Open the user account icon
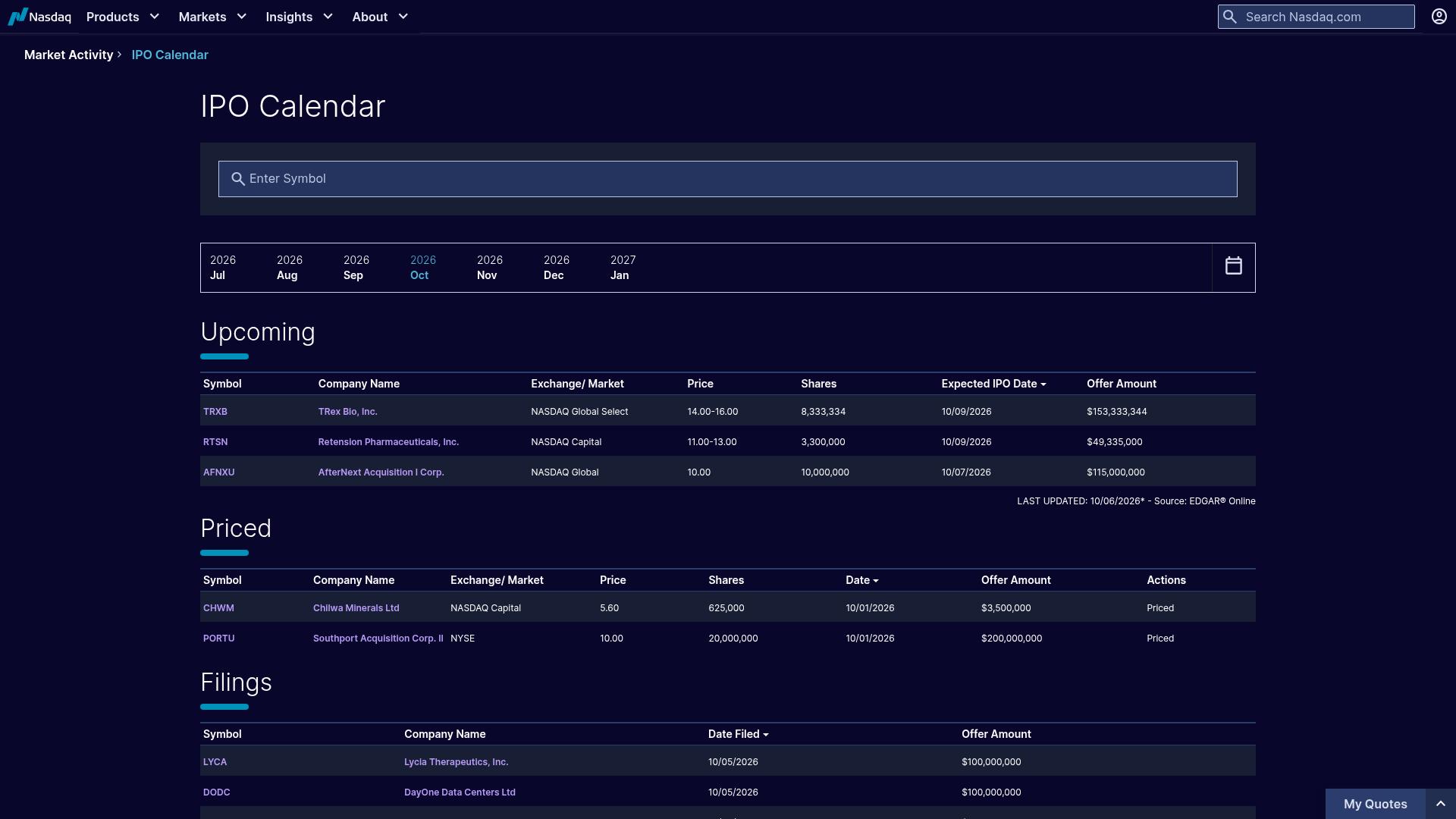Screen dimensions: 1456x819 pos(1439,17)
